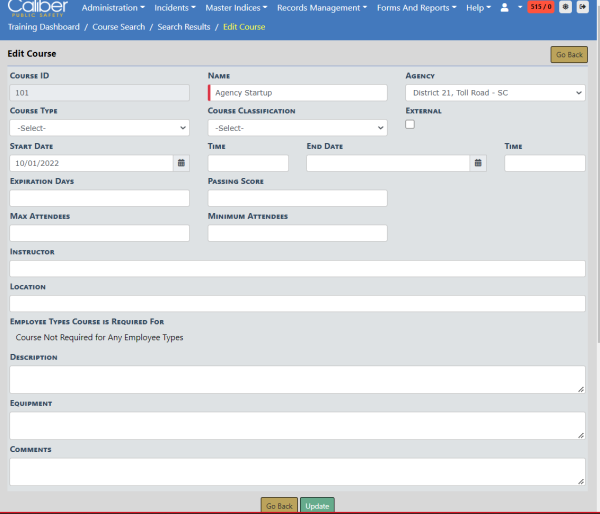The image size is (600, 514).
Task: Click into the Instructor input field
Action: coord(297,268)
